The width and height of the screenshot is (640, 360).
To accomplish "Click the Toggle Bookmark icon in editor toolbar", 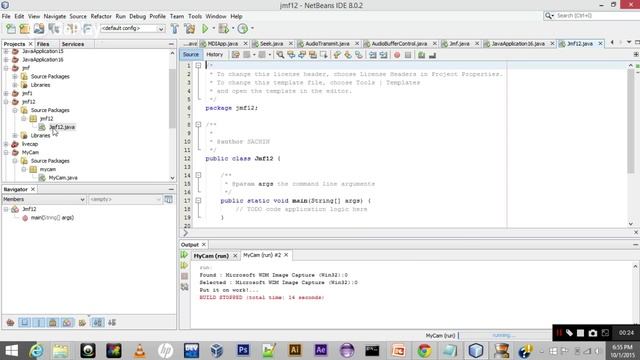I will click(359, 55).
